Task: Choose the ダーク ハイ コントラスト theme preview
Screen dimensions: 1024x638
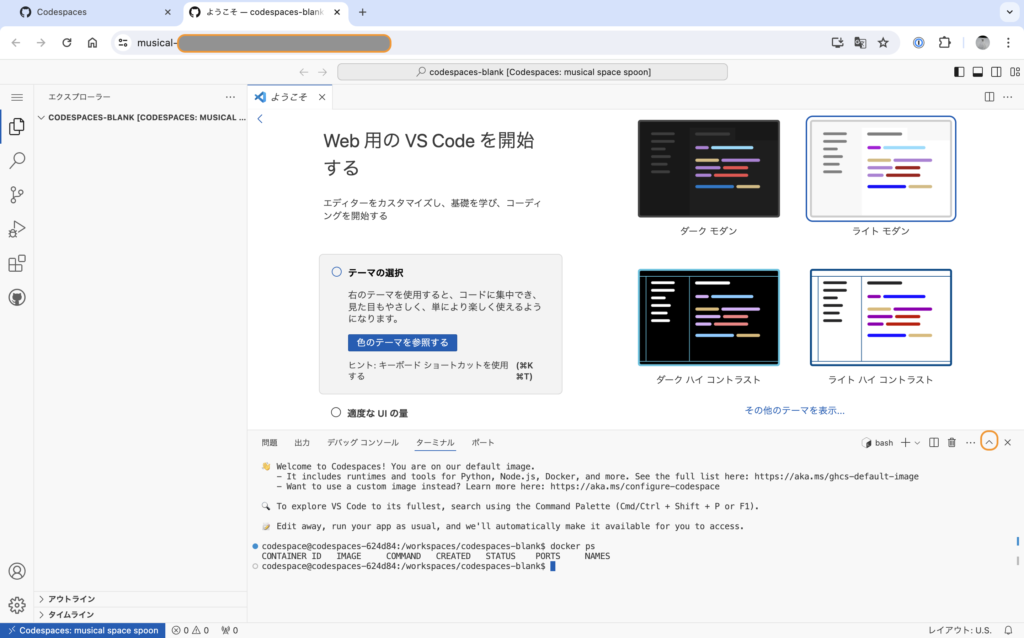Action: (x=709, y=317)
